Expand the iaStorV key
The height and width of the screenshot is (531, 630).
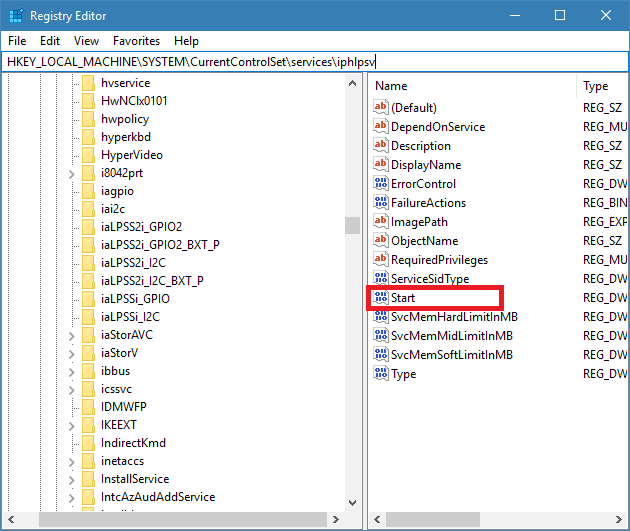72,354
